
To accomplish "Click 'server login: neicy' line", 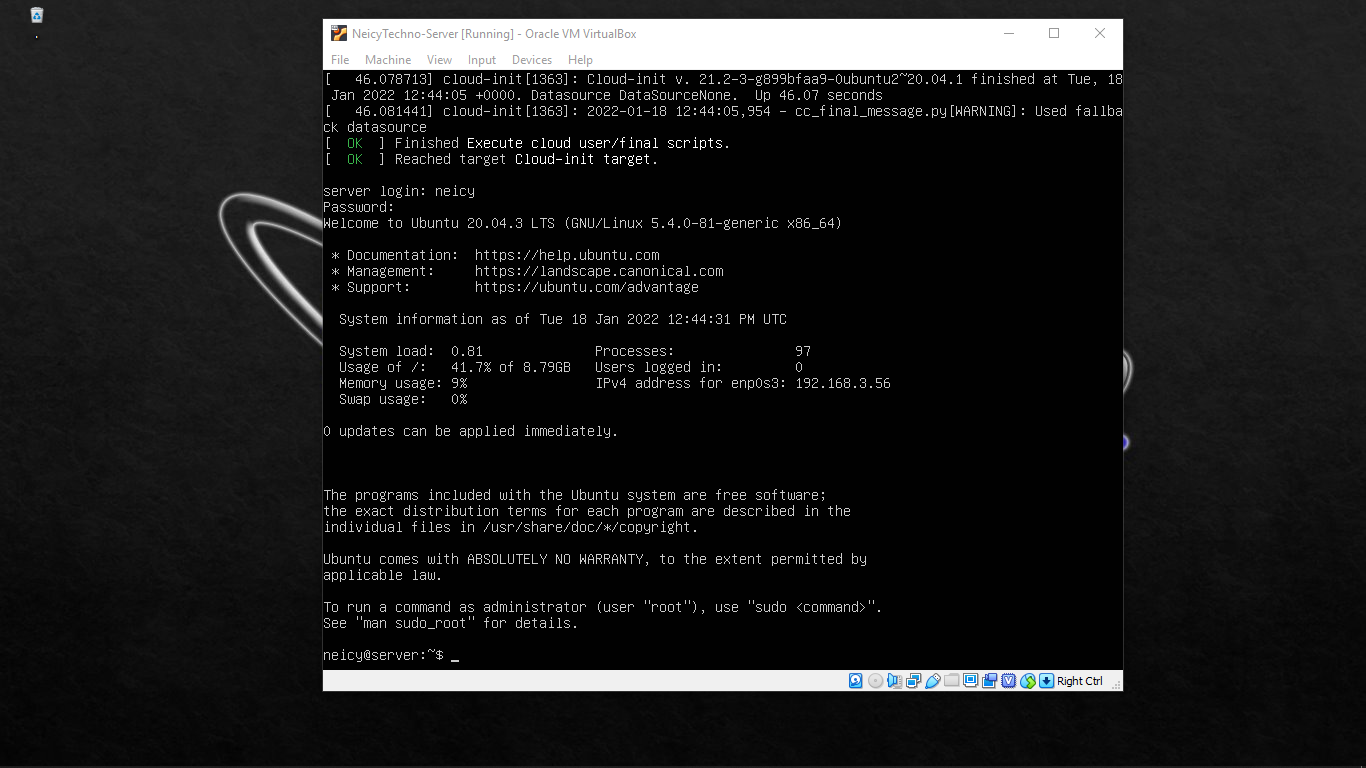I will pyautogui.click(x=399, y=191).
